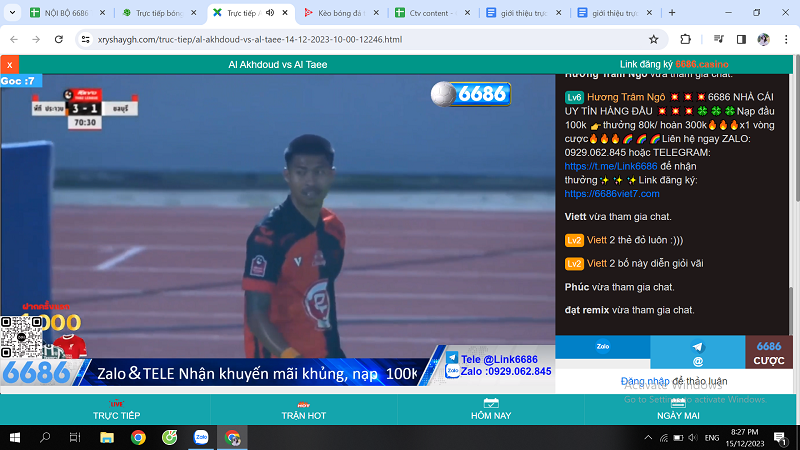Select the TRỰC TIẾP bottom tab

(x=116, y=410)
